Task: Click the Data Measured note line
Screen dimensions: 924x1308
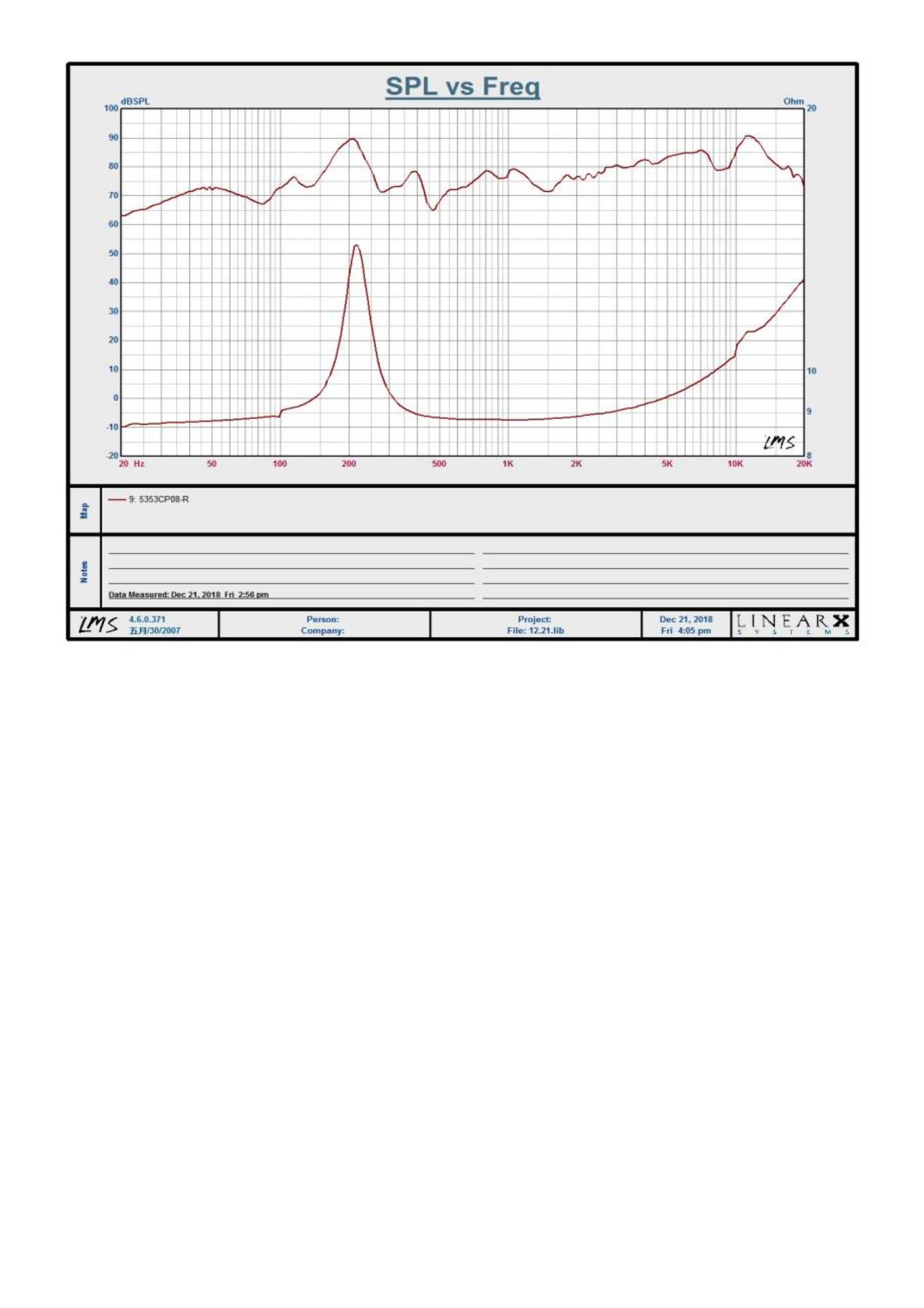Action: tap(189, 595)
